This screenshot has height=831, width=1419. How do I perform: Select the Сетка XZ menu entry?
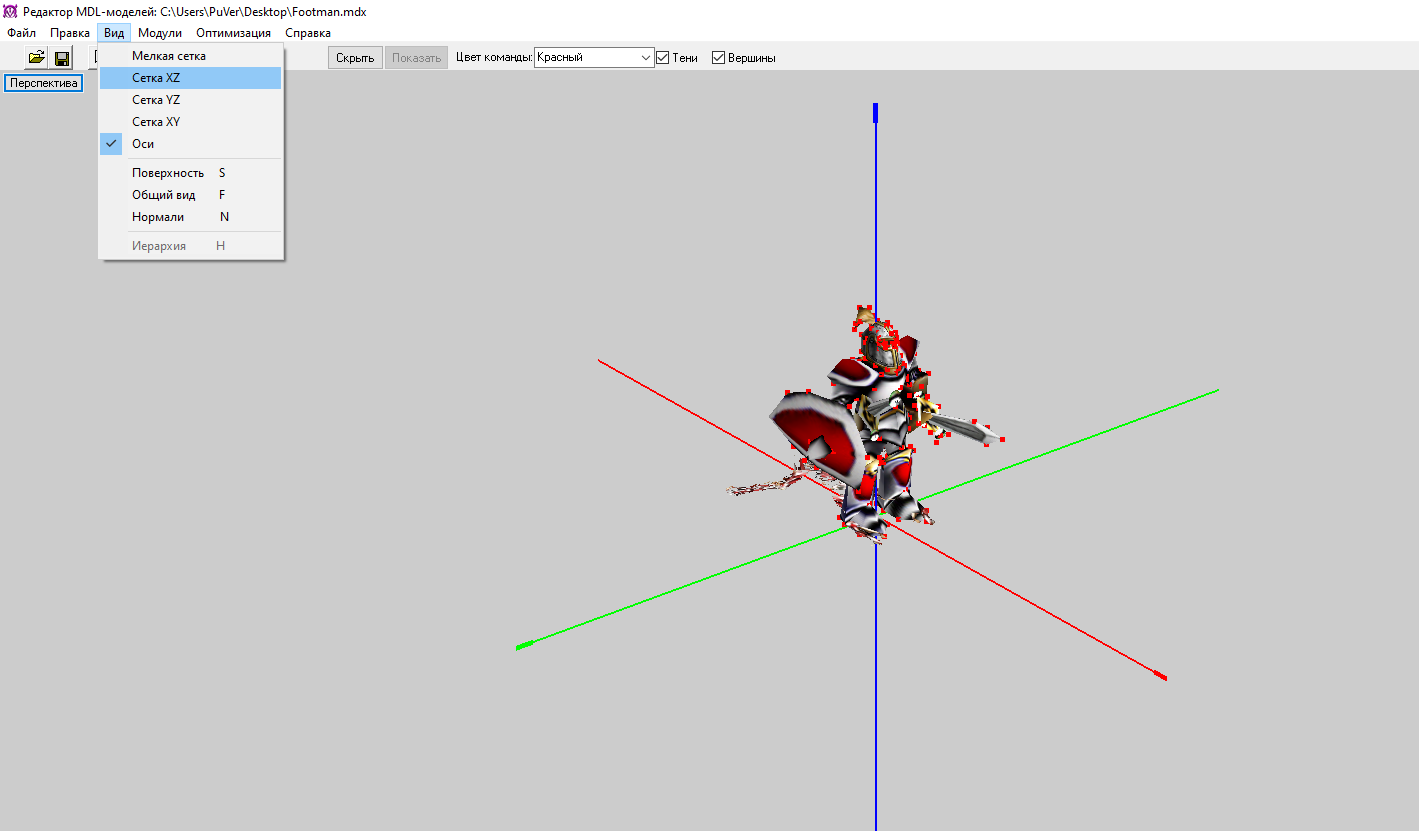coord(190,78)
